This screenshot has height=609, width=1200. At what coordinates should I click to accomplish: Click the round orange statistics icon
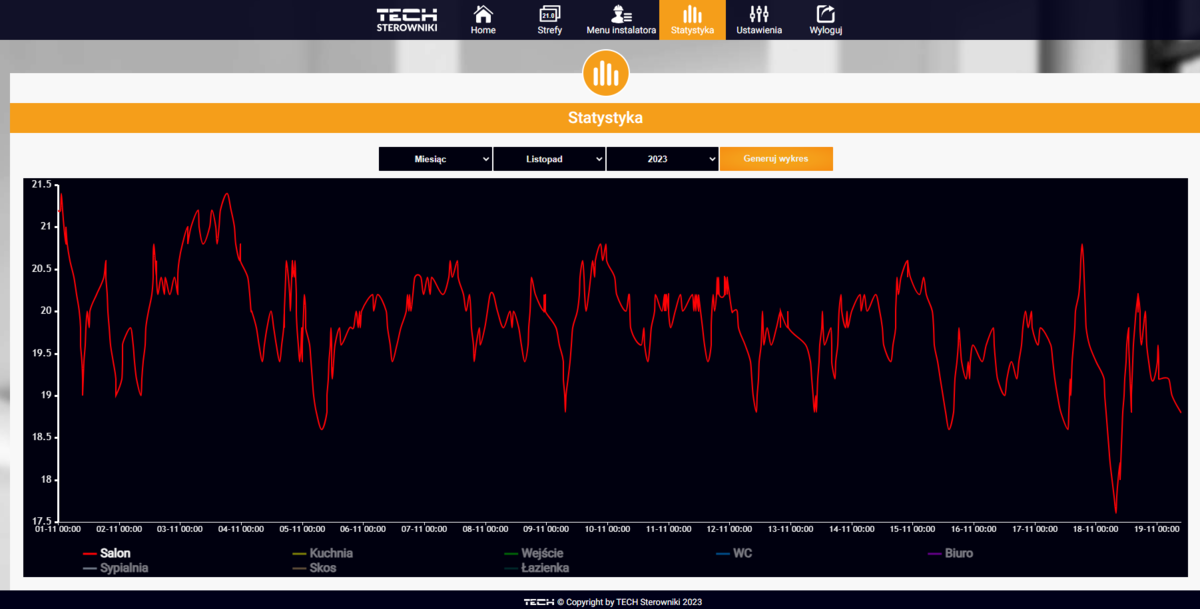(605, 73)
